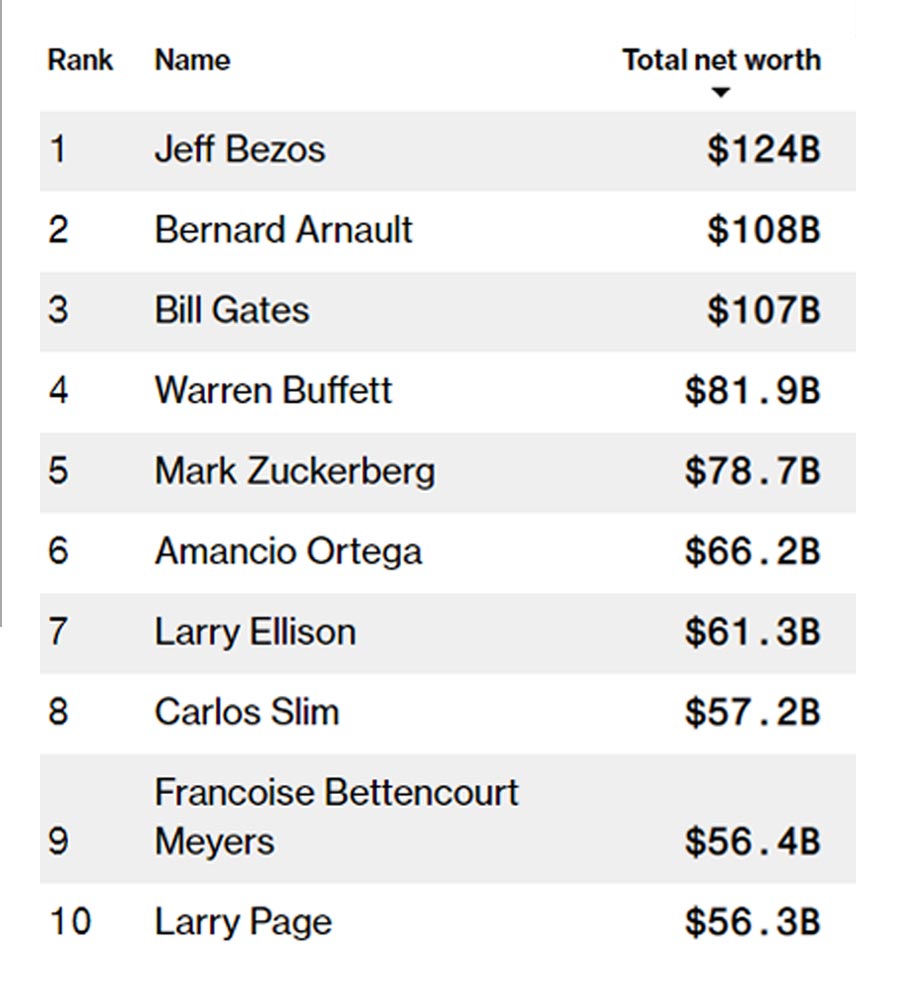Click the Larry Page name
Viewport: 899px width, 990px height.
(242, 922)
